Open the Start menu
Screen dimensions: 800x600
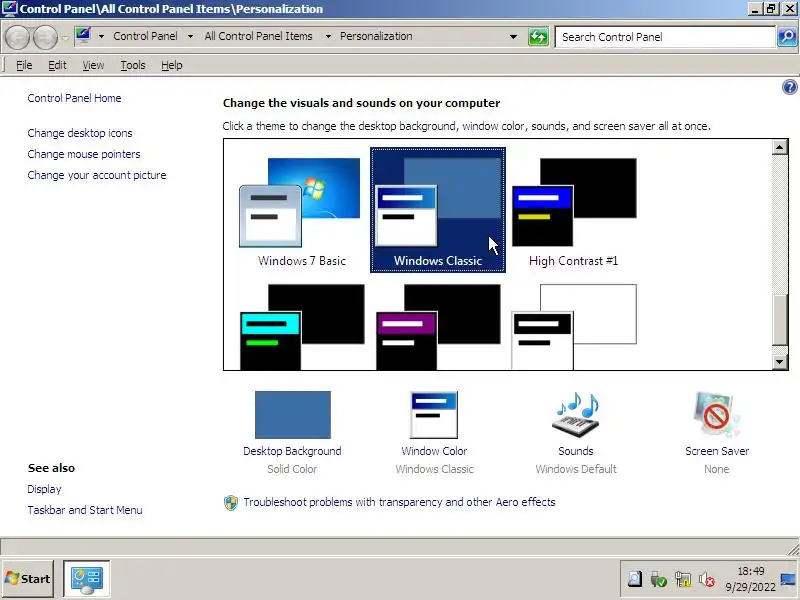(x=28, y=579)
